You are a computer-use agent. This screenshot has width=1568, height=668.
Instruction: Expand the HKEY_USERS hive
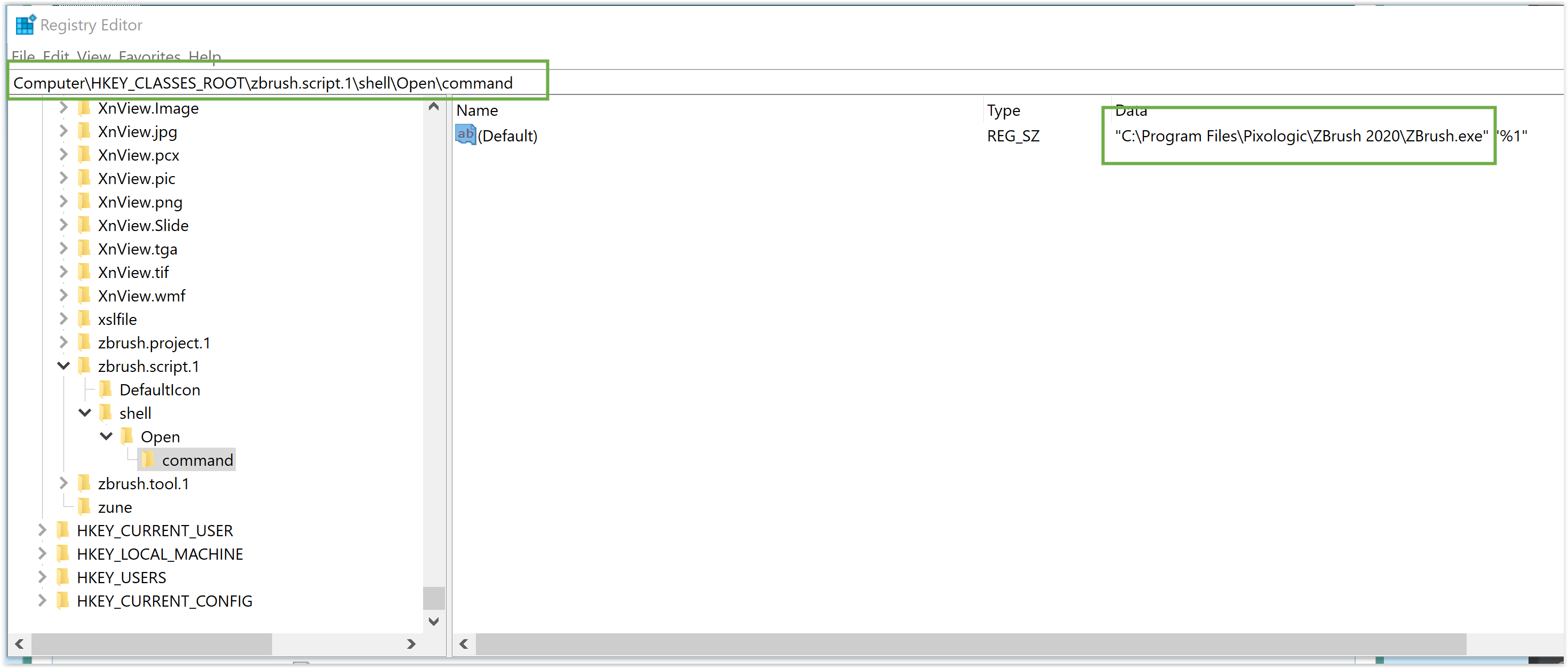pyautogui.click(x=42, y=577)
